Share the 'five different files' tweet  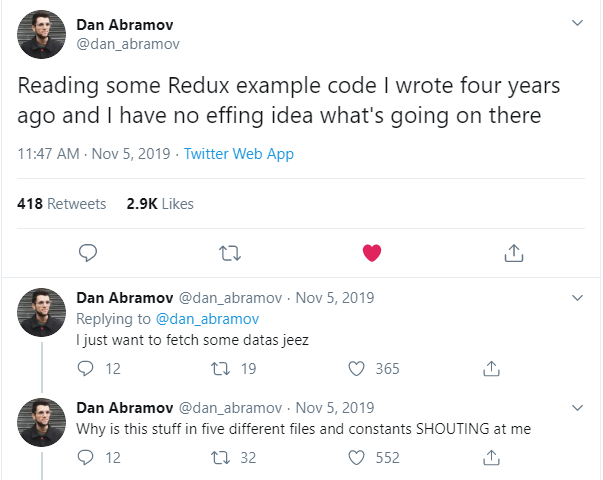491,458
